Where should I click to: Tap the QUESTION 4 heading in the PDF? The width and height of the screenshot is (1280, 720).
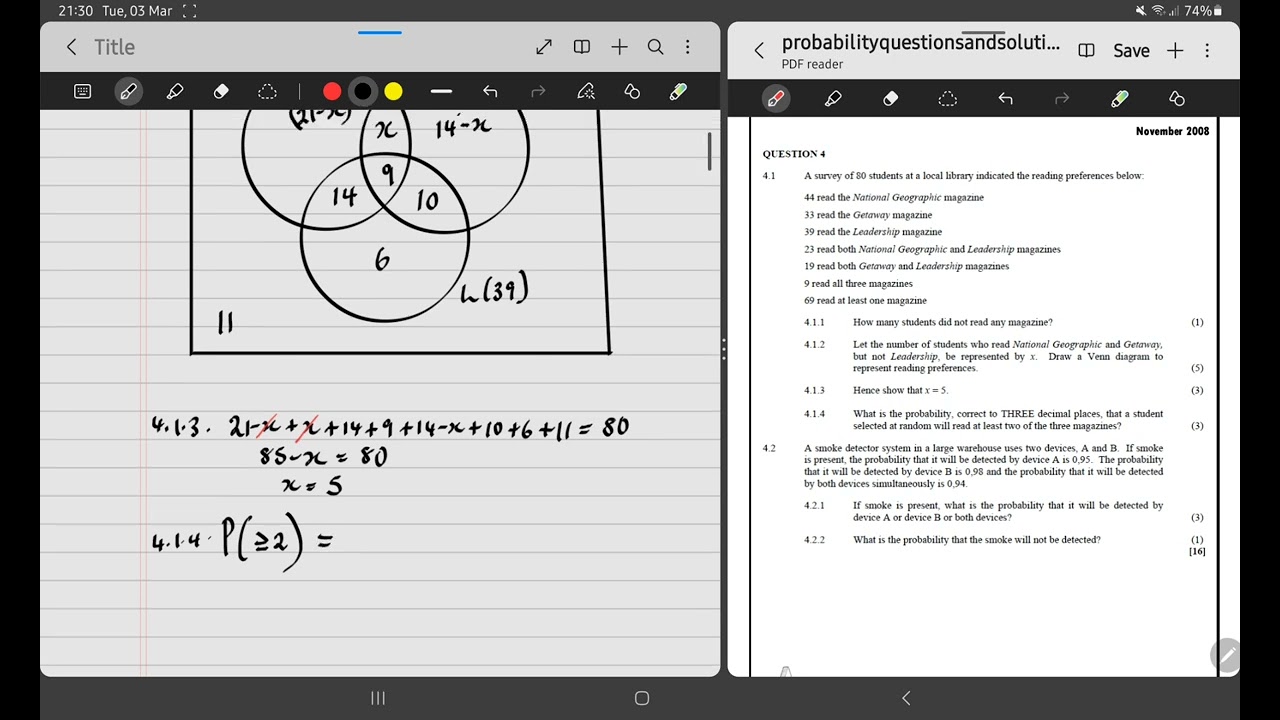[x=794, y=154]
